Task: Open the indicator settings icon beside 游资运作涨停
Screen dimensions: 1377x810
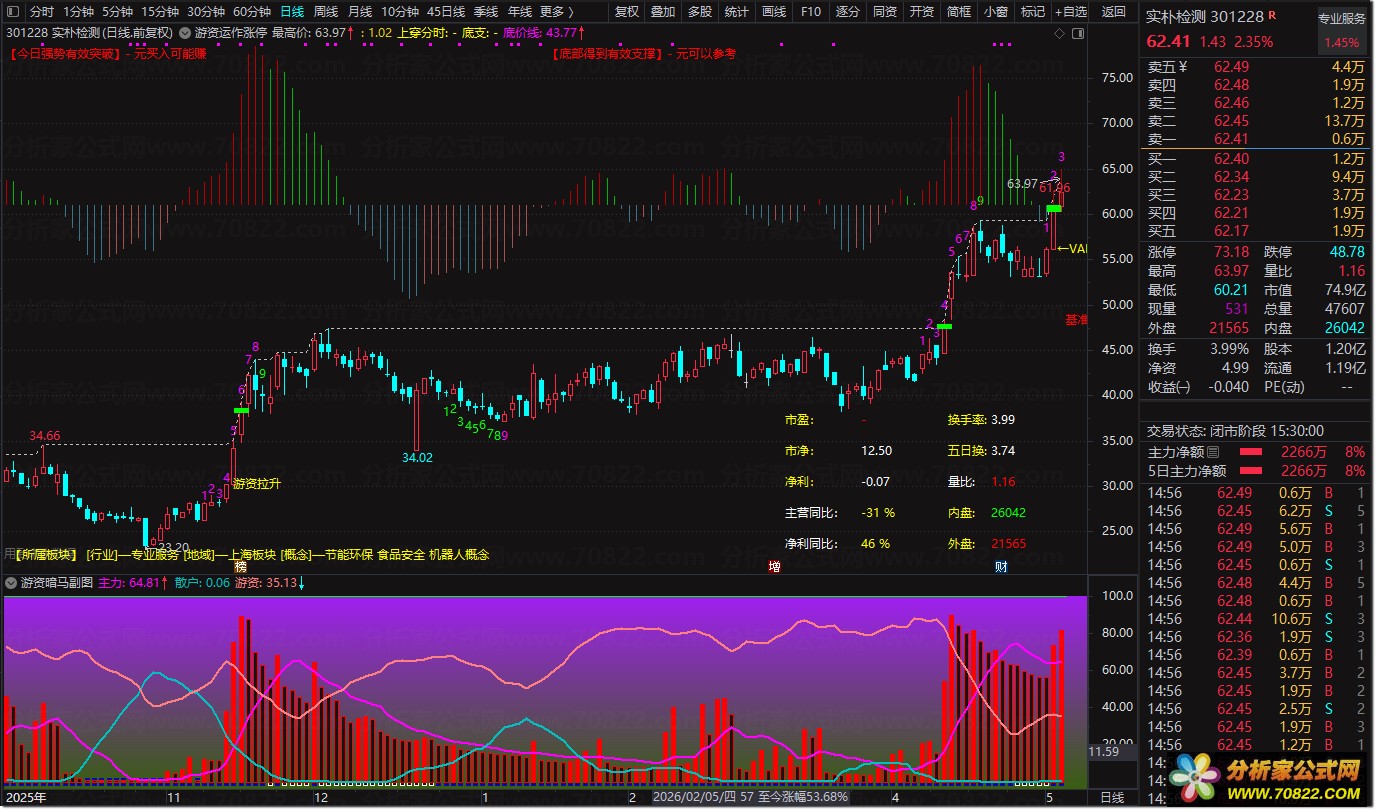Action: tap(185, 33)
